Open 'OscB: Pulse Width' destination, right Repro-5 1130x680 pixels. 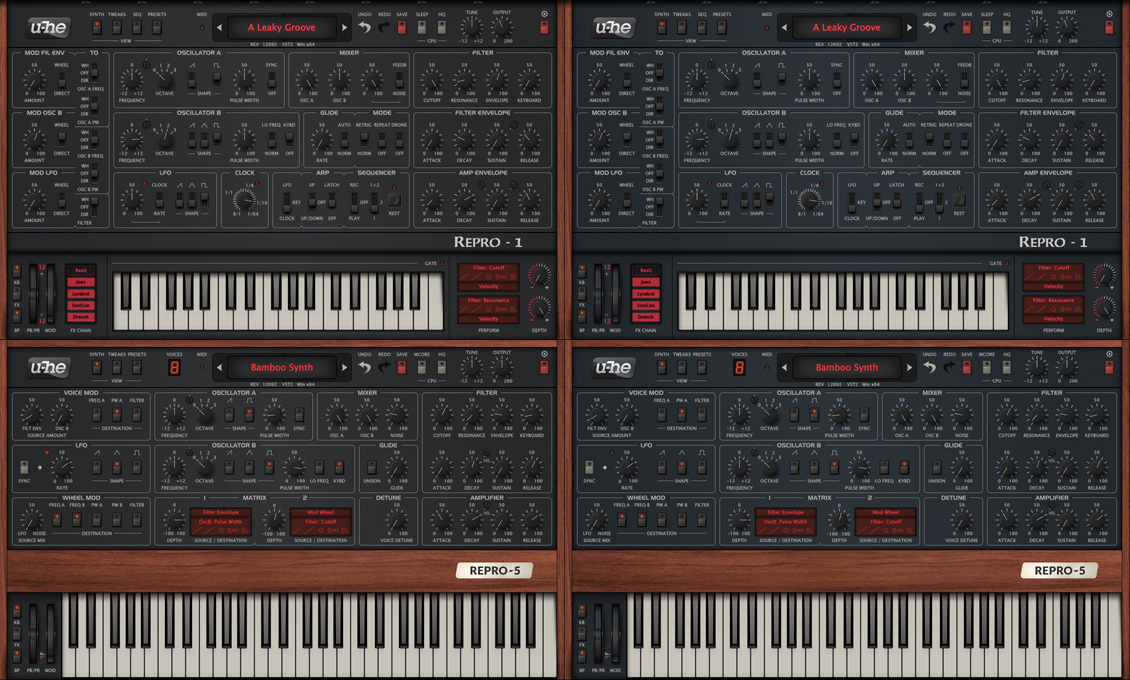pyautogui.click(x=786, y=522)
